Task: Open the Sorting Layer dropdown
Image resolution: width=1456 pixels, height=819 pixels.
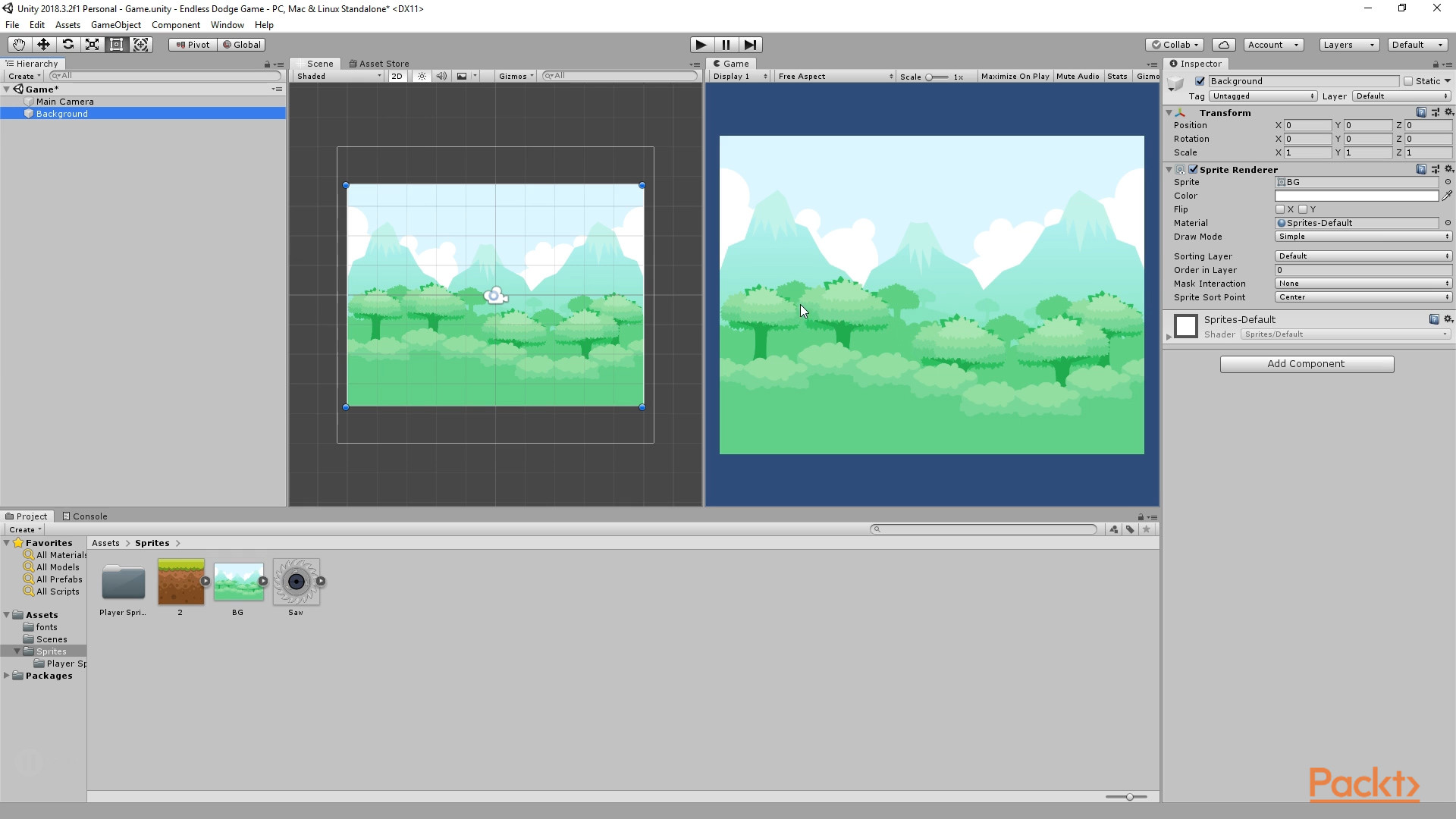Action: [1363, 256]
